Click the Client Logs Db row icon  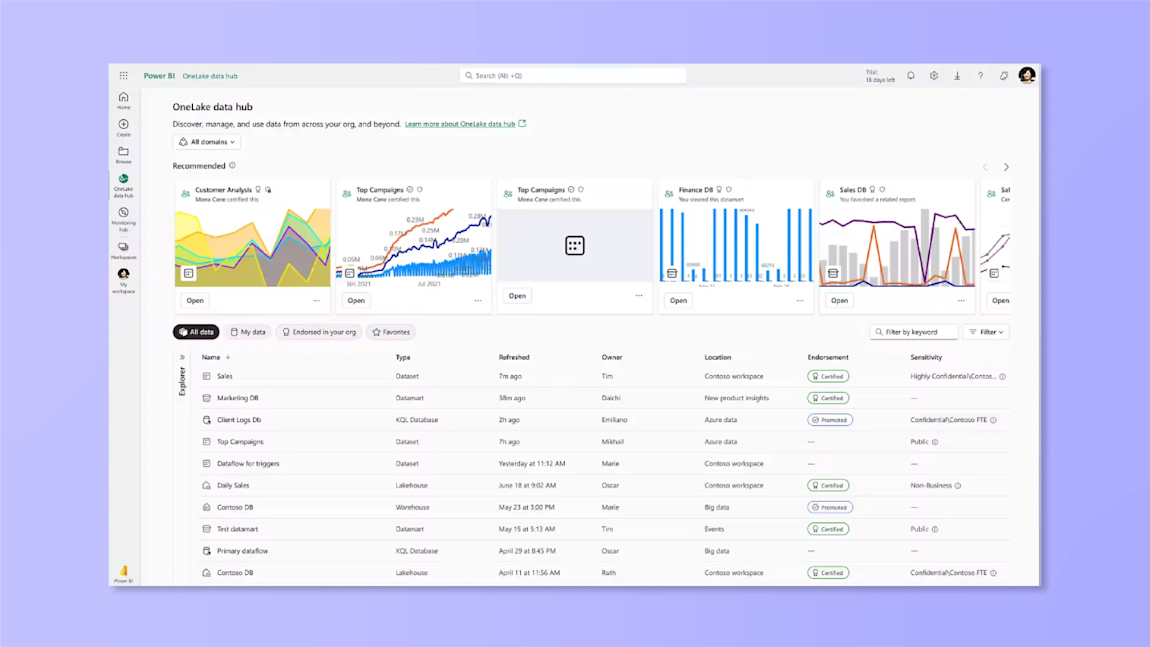(x=207, y=420)
